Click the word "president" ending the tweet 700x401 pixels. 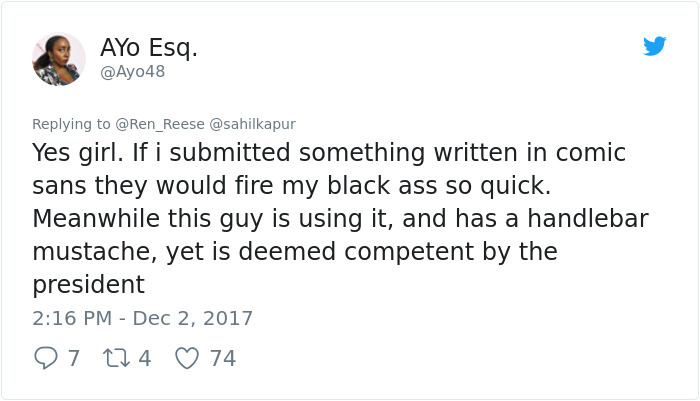89,284
